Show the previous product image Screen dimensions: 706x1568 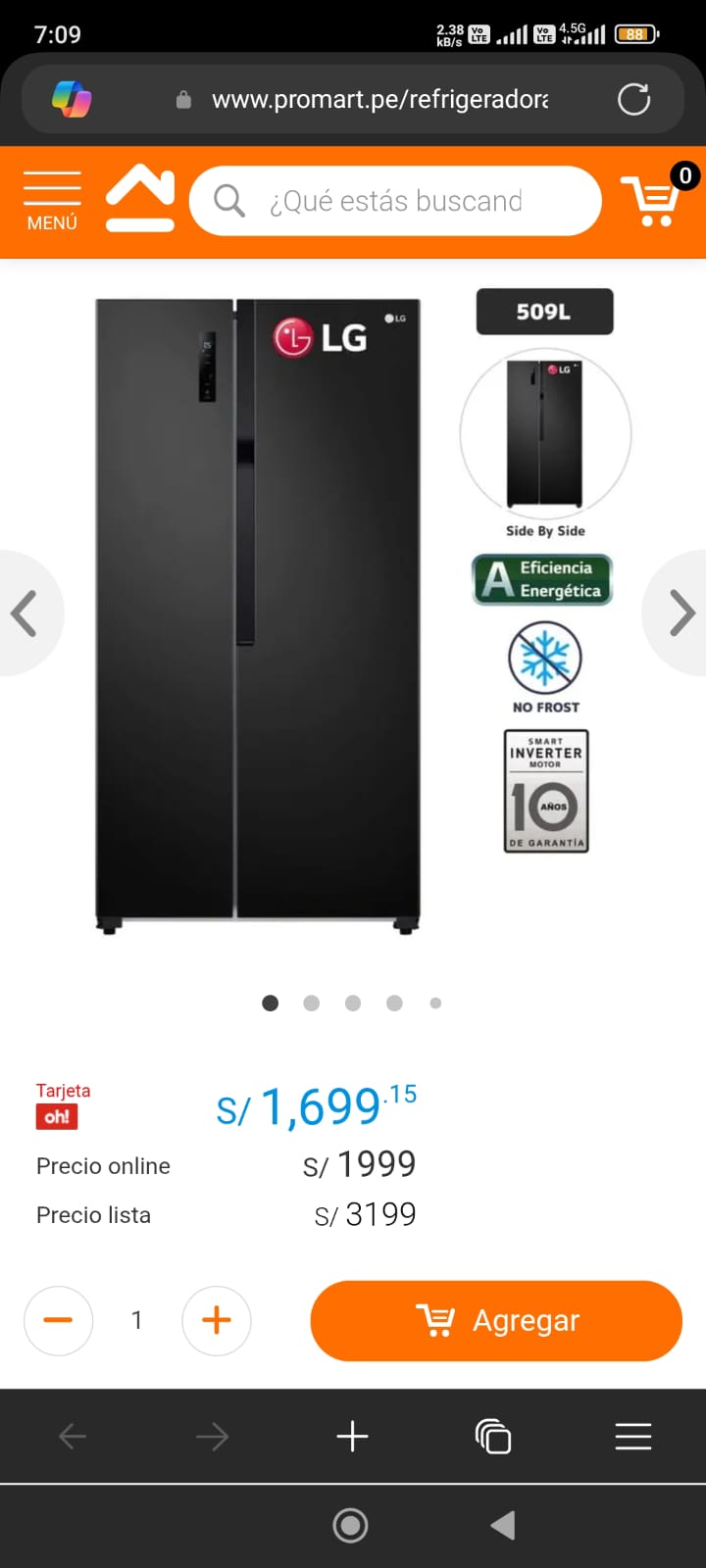point(25,613)
